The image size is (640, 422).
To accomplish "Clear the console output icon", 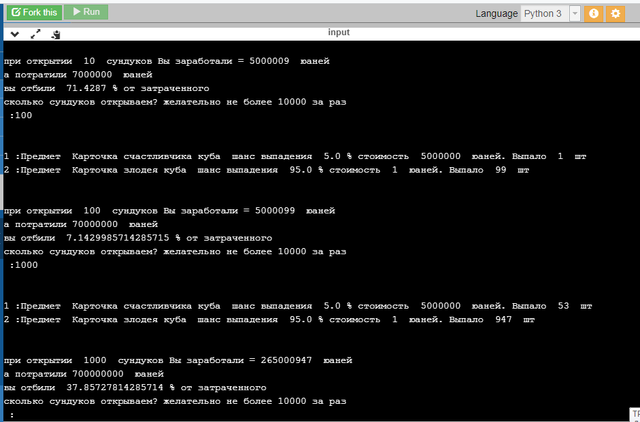I will [56, 33].
